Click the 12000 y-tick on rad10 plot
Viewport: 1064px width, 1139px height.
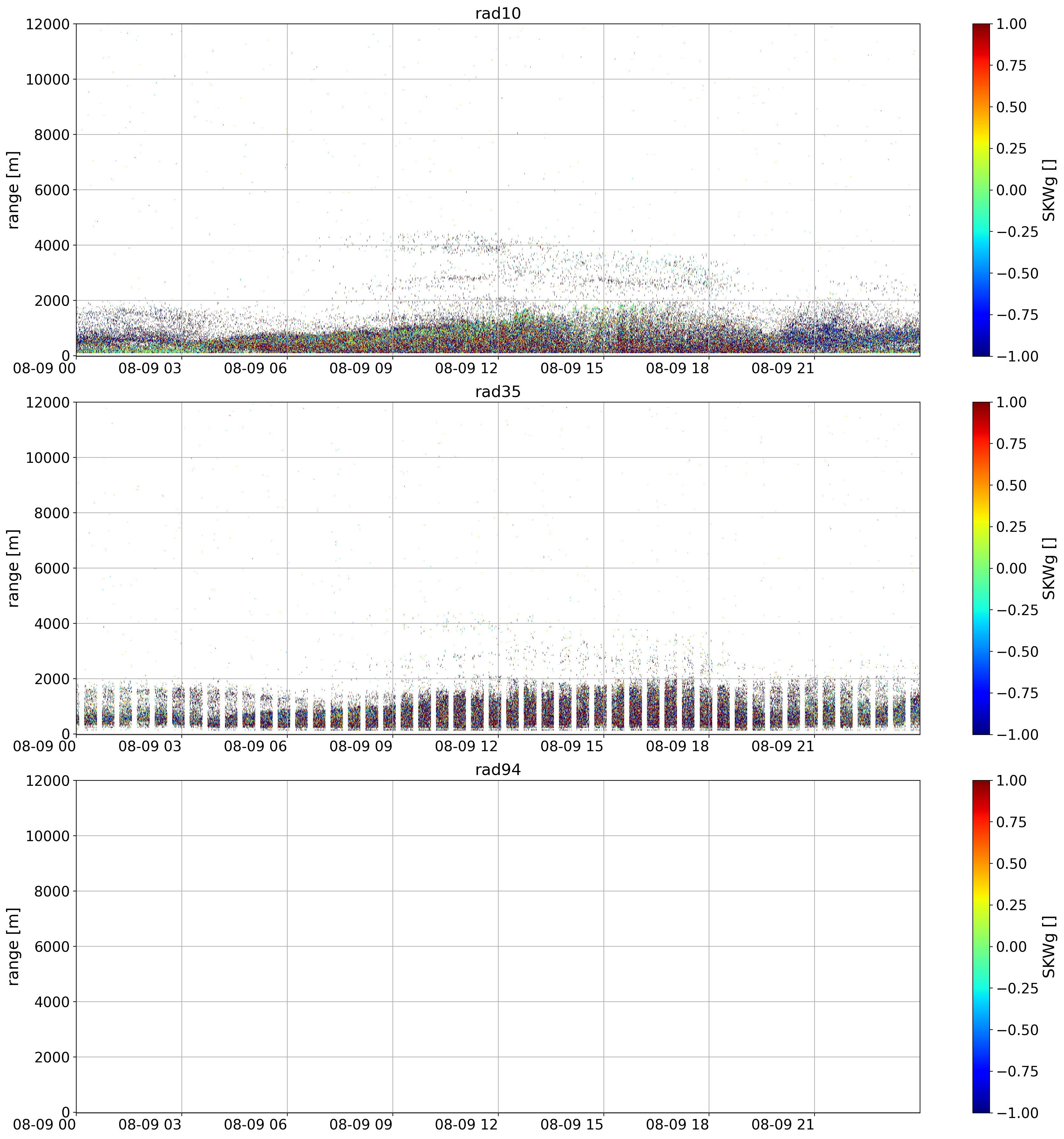(x=48, y=24)
